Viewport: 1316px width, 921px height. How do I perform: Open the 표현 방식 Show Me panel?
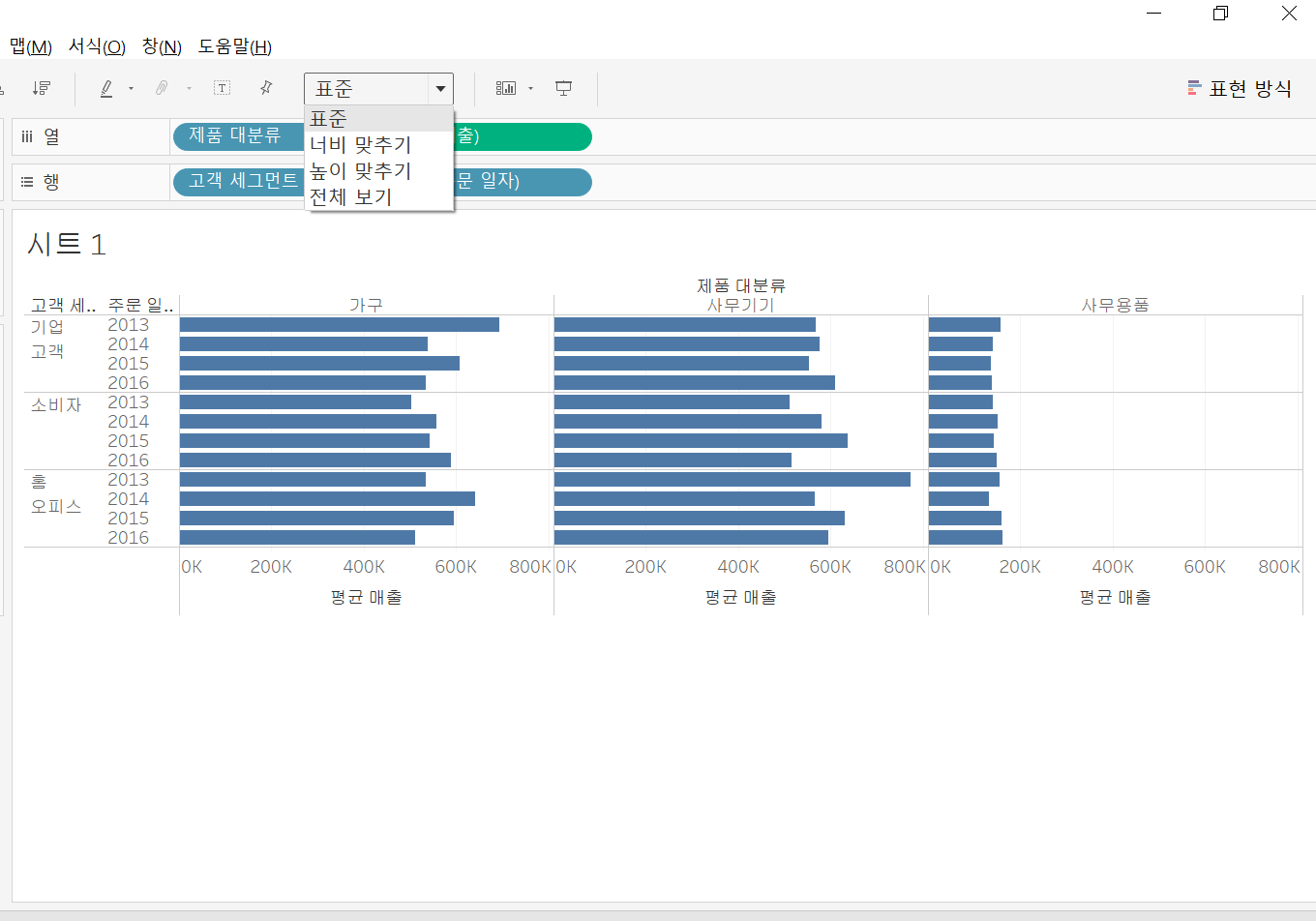tap(1240, 89)
